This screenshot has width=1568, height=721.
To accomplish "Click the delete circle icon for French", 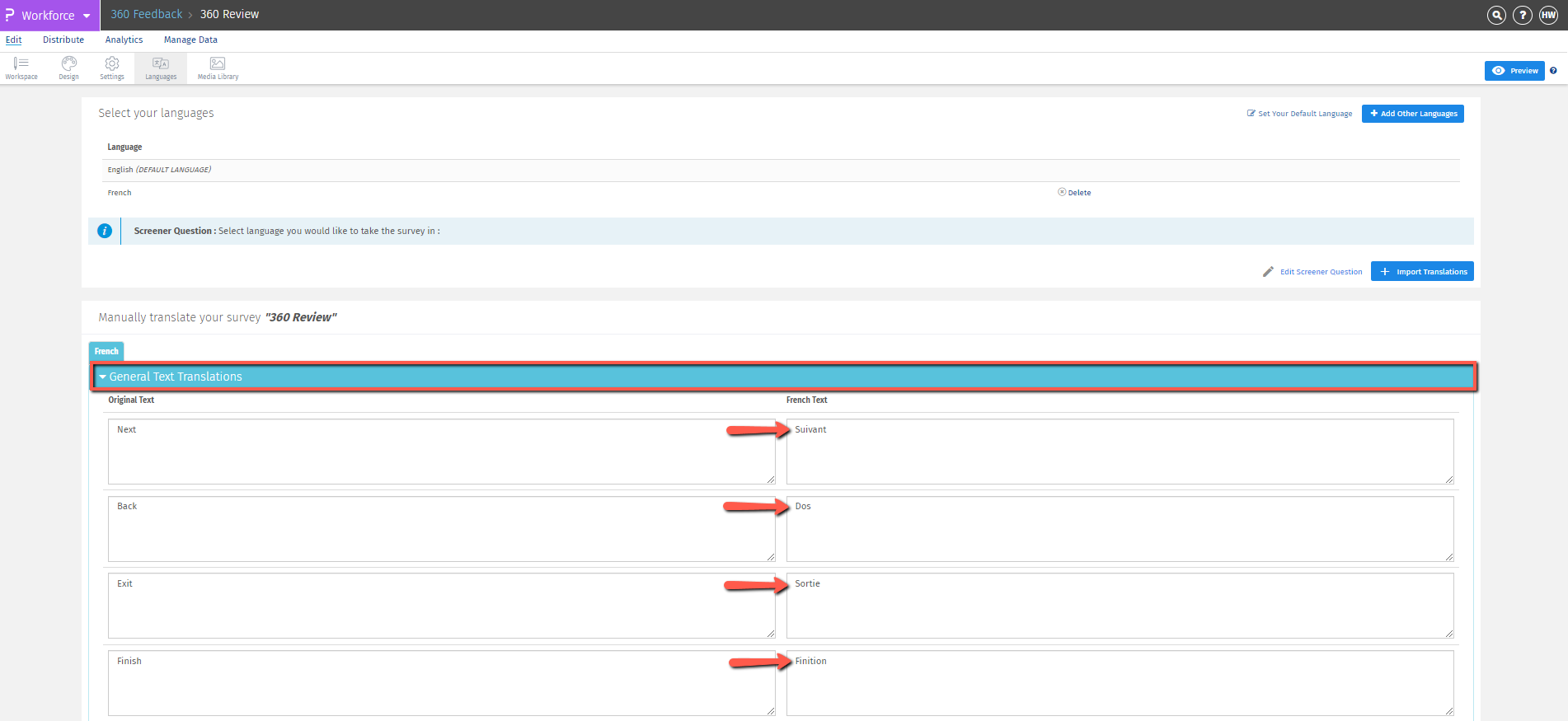I will tap(1062, 192).
